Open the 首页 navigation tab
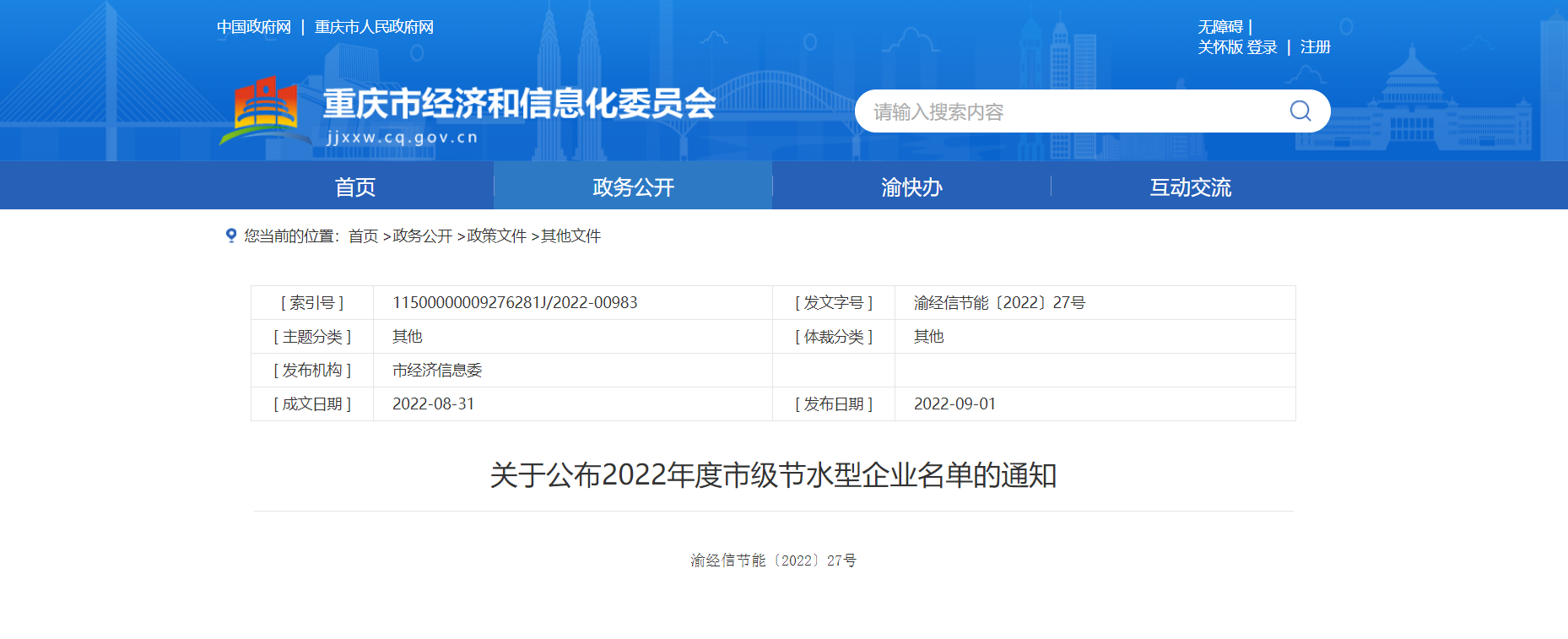The image size is (1568, 639). pos(355,187)
